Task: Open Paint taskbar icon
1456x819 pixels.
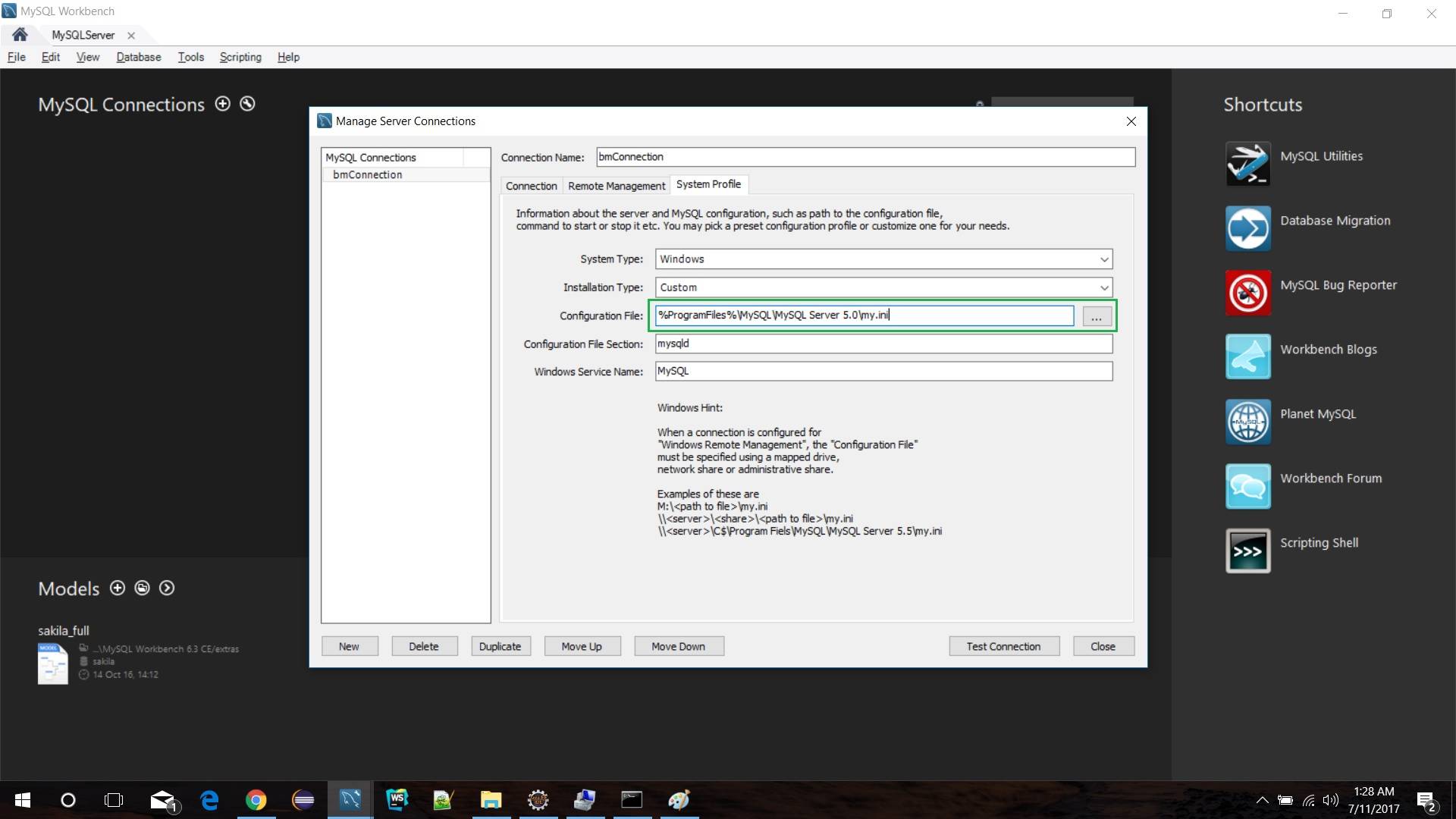Action: 679,800
